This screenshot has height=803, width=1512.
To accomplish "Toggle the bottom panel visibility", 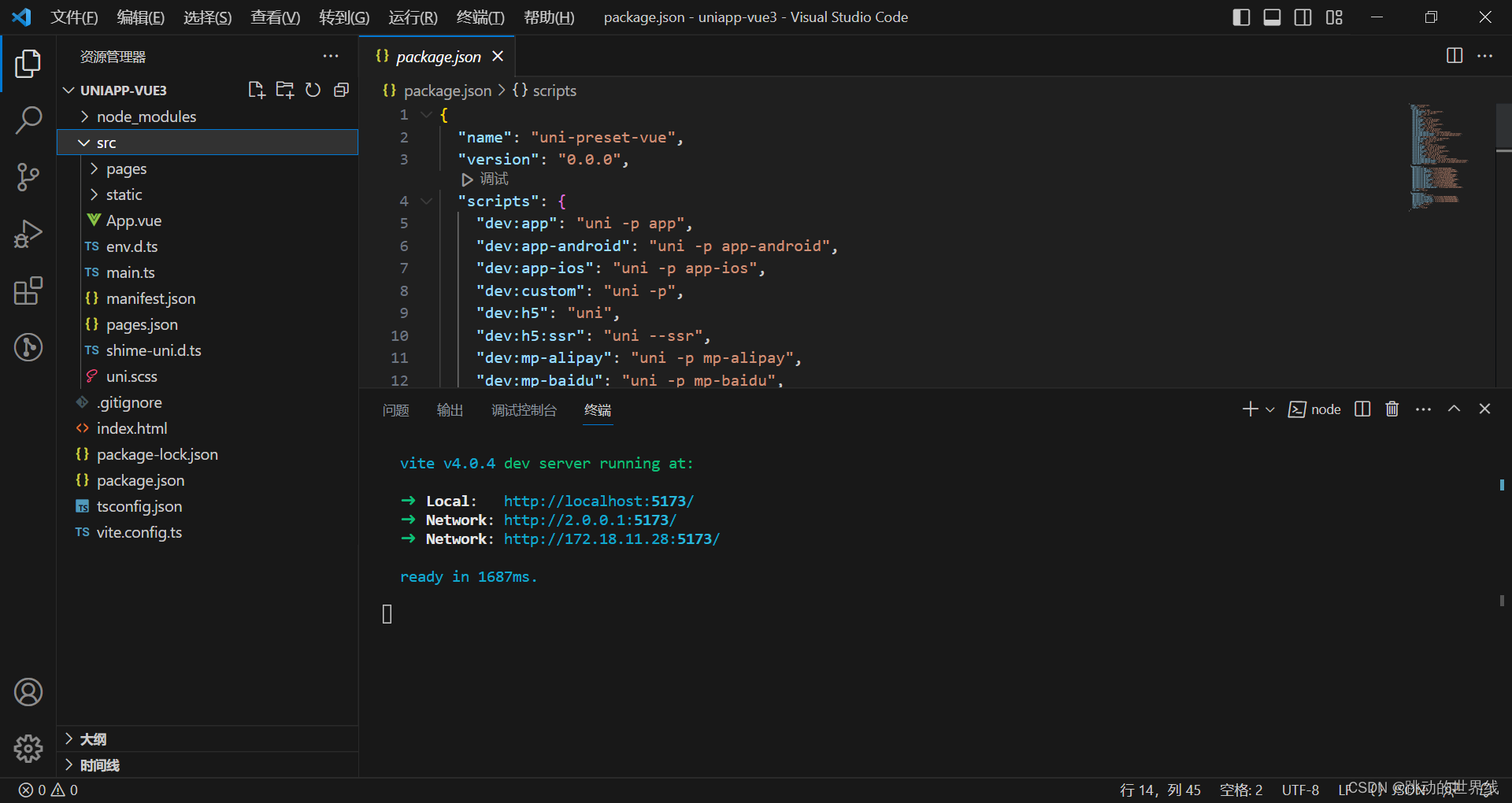I will (1272, 17).
